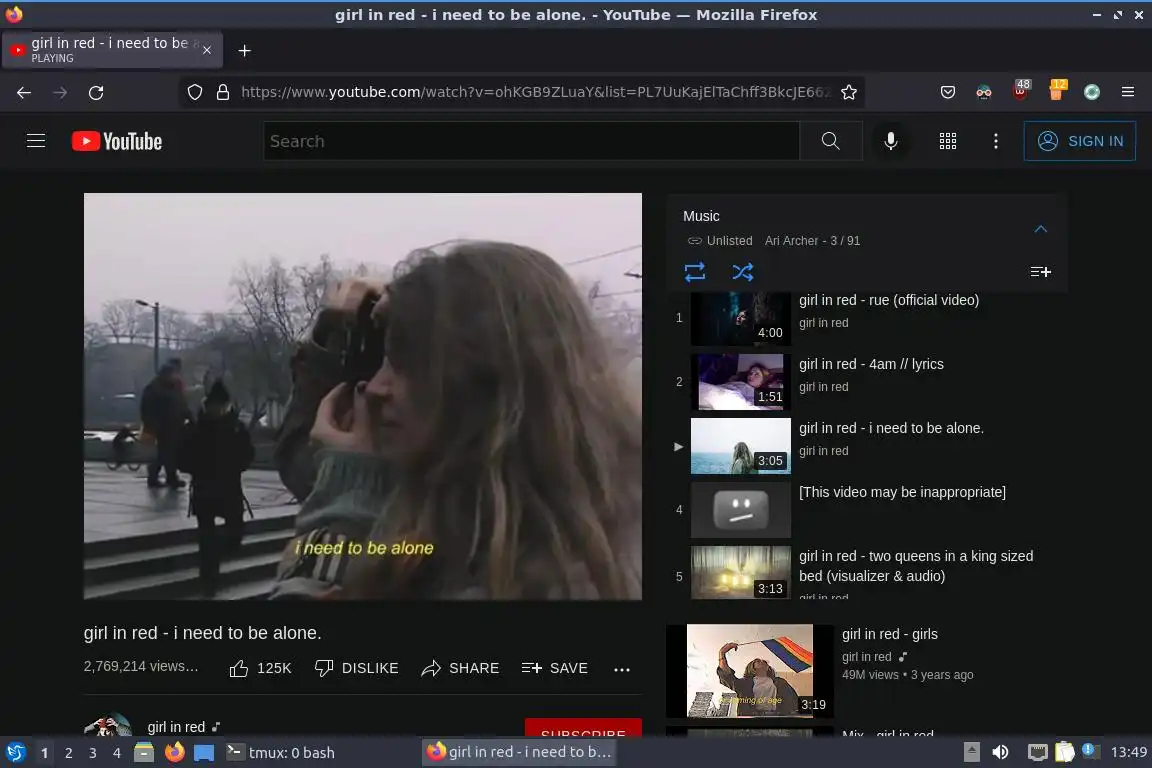Save page to Pocket
The image size is (1152, 768).
(948, 93)
